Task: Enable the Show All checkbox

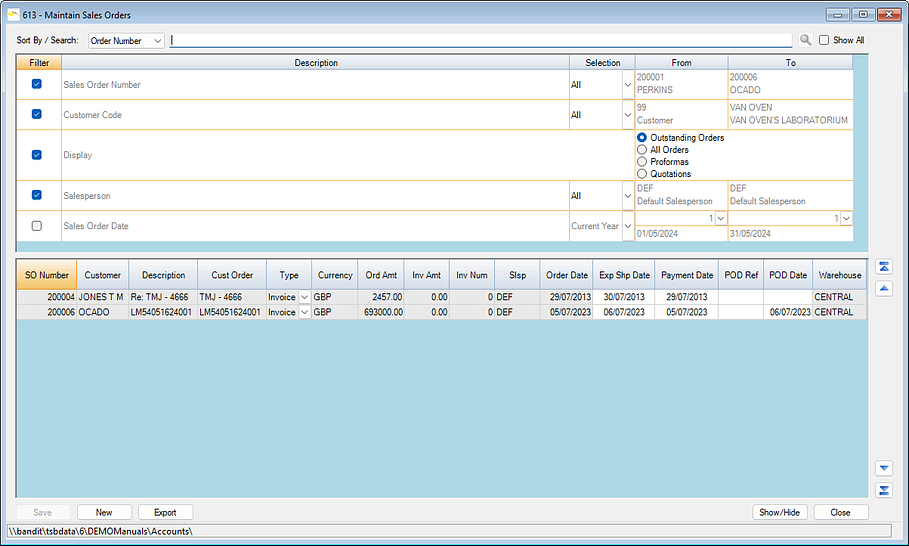Action: click(x=824, y=41)
